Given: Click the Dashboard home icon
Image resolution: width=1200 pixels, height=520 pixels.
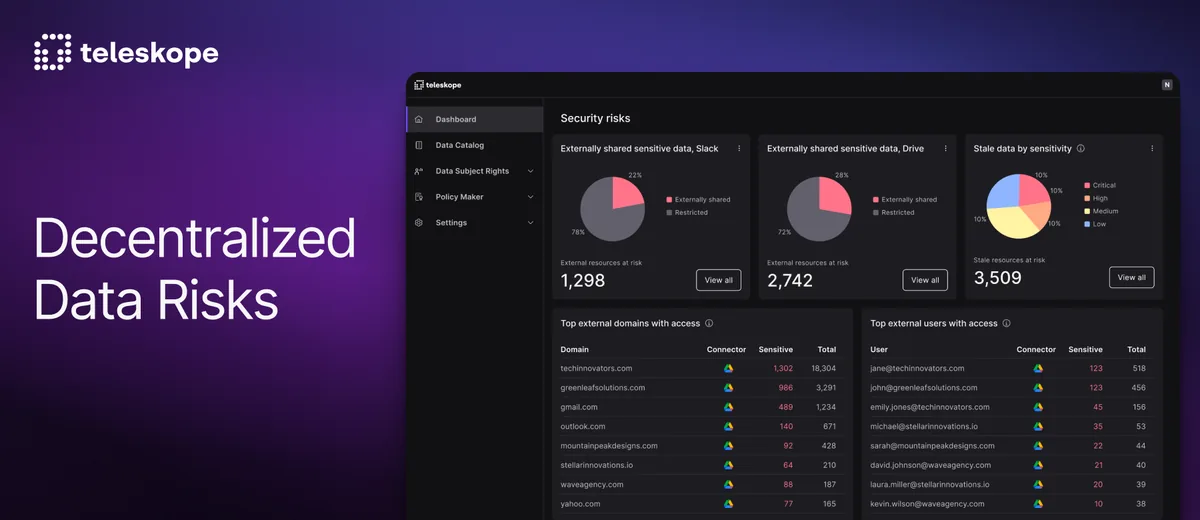Looking at the screenshot, I should click(x=418, y=119).
